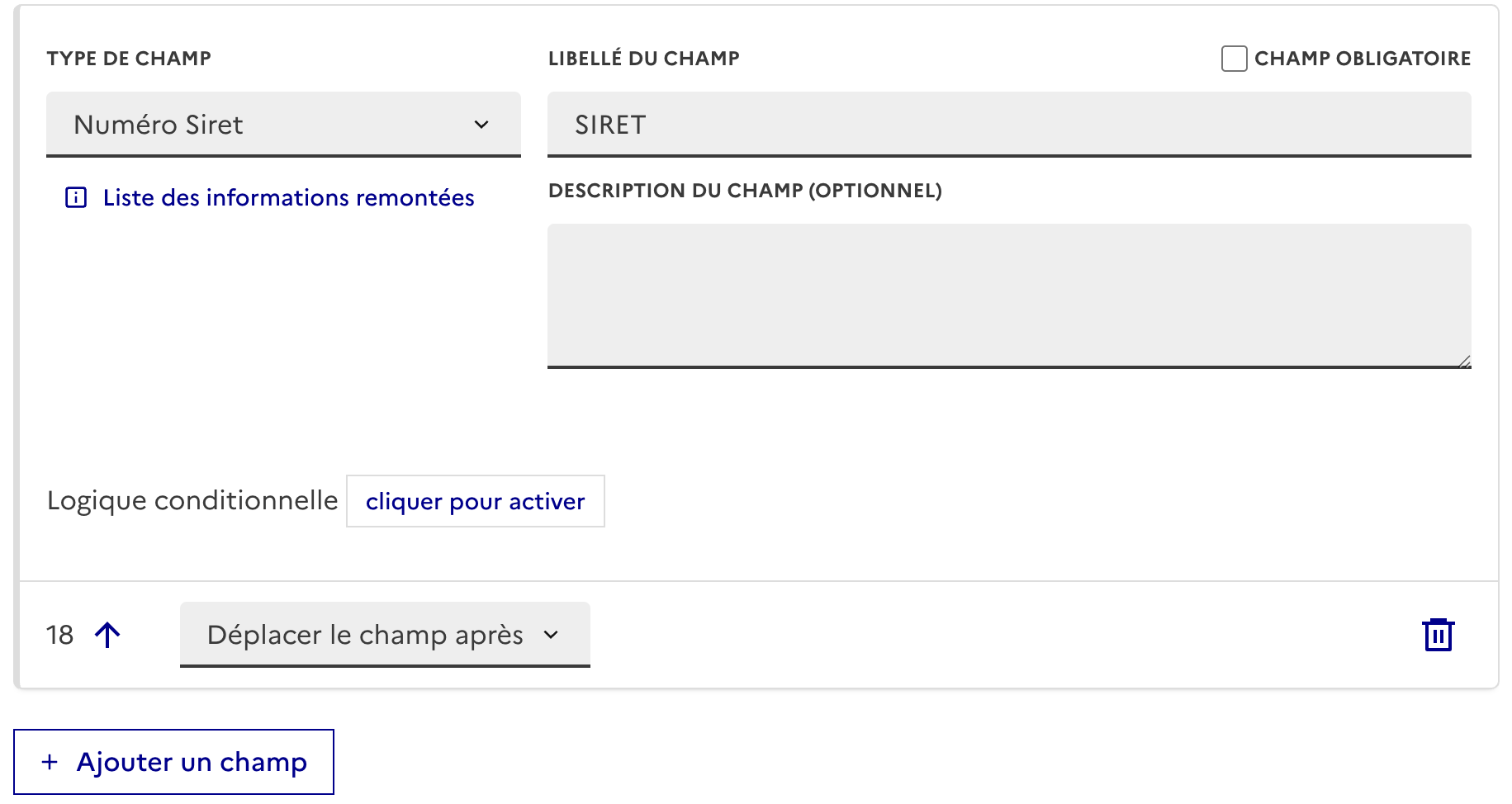Click the info icon beside "Liste des informations remontées"
Image resolution: width=1512 pixels, height=804 pixels.
[76, 198]
